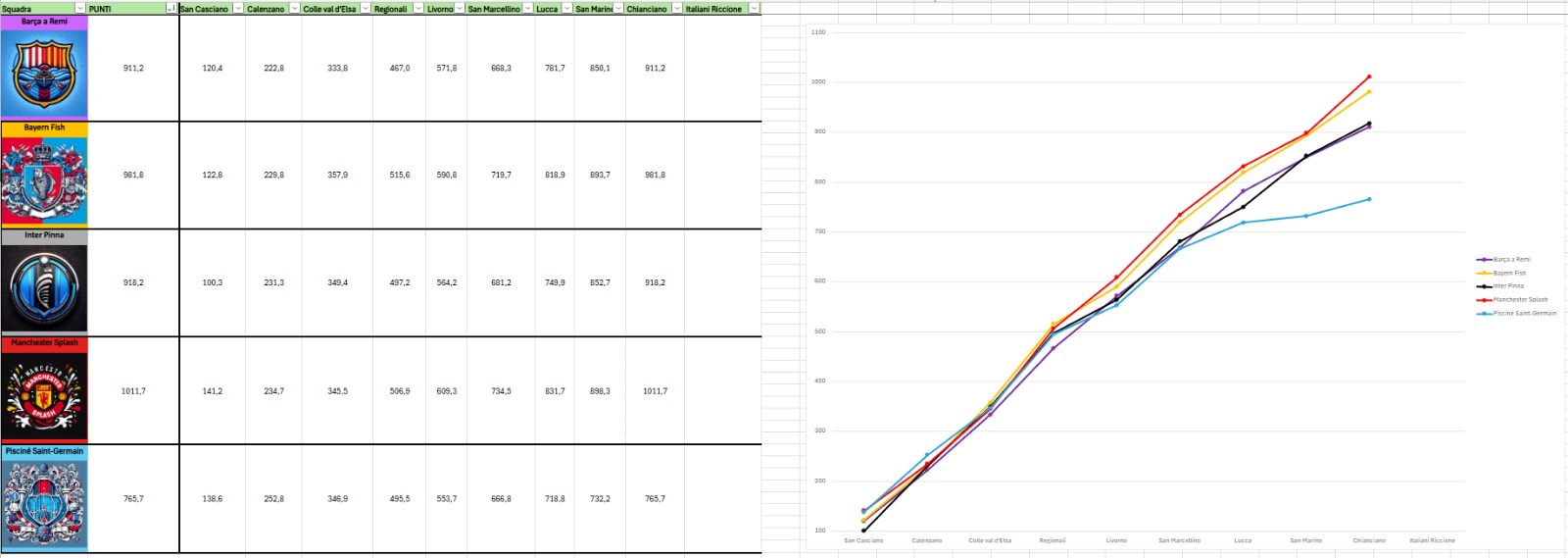Open the Squadra column filter dropdown
This screenshot has height=558, width=1568.
pyautogui.click(x=80, y=8)
